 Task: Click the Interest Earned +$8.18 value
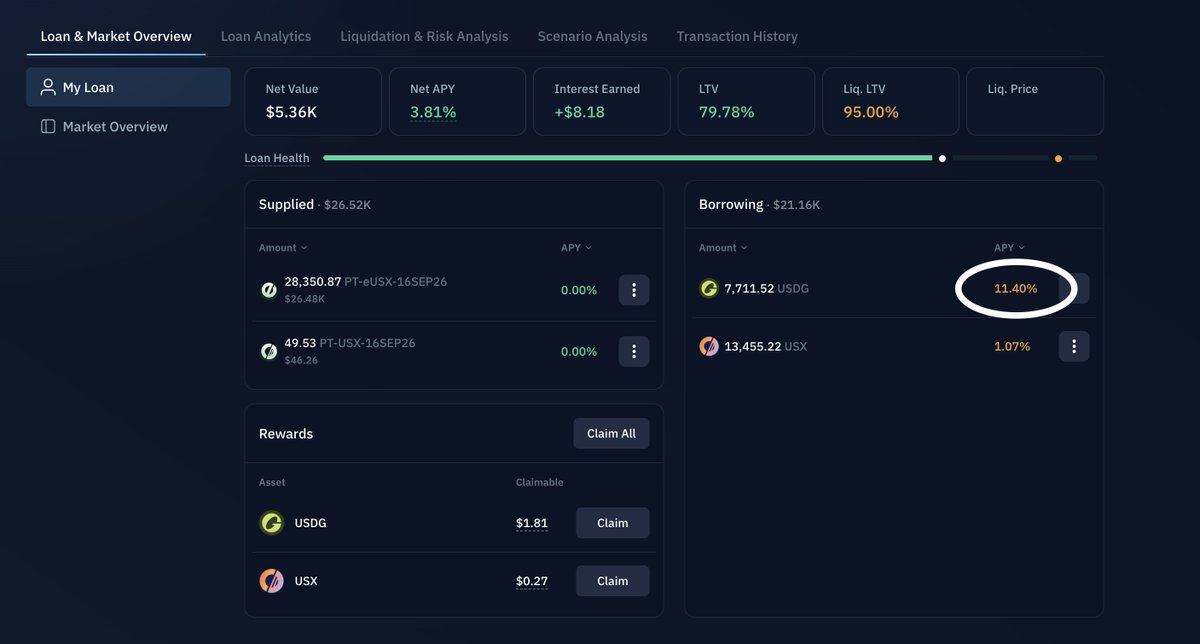pyautogui.click(x=580, y=112)
